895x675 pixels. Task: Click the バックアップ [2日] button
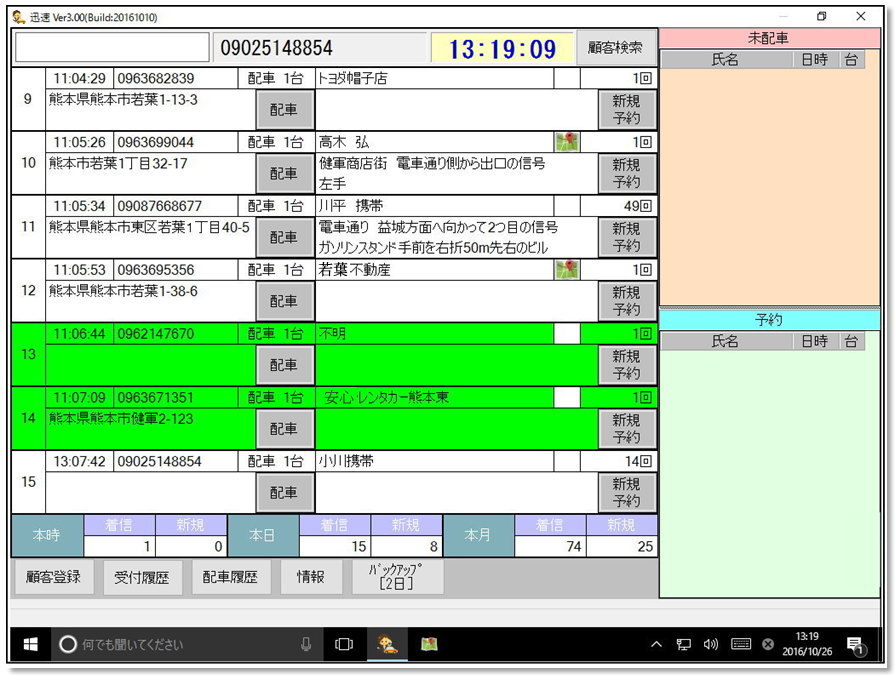tap(397, 577)
